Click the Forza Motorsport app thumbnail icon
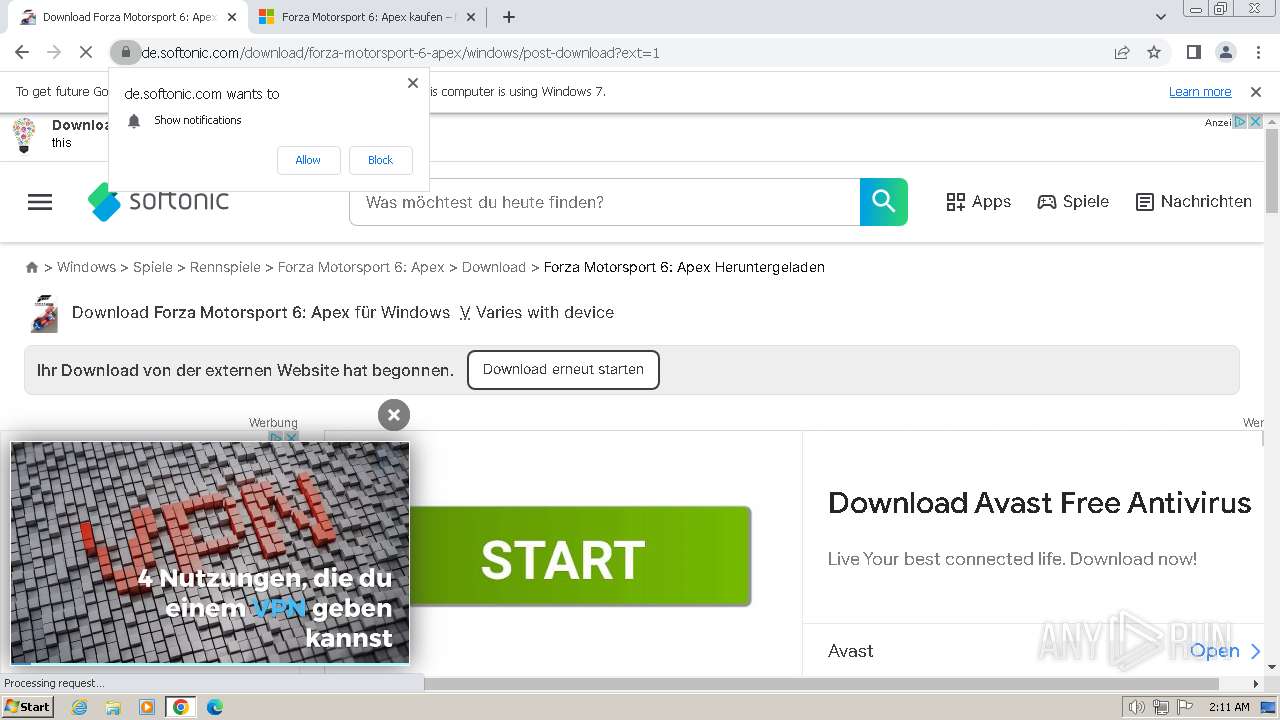The width and height of the screenshot is (1280, 720). point(44,313)
